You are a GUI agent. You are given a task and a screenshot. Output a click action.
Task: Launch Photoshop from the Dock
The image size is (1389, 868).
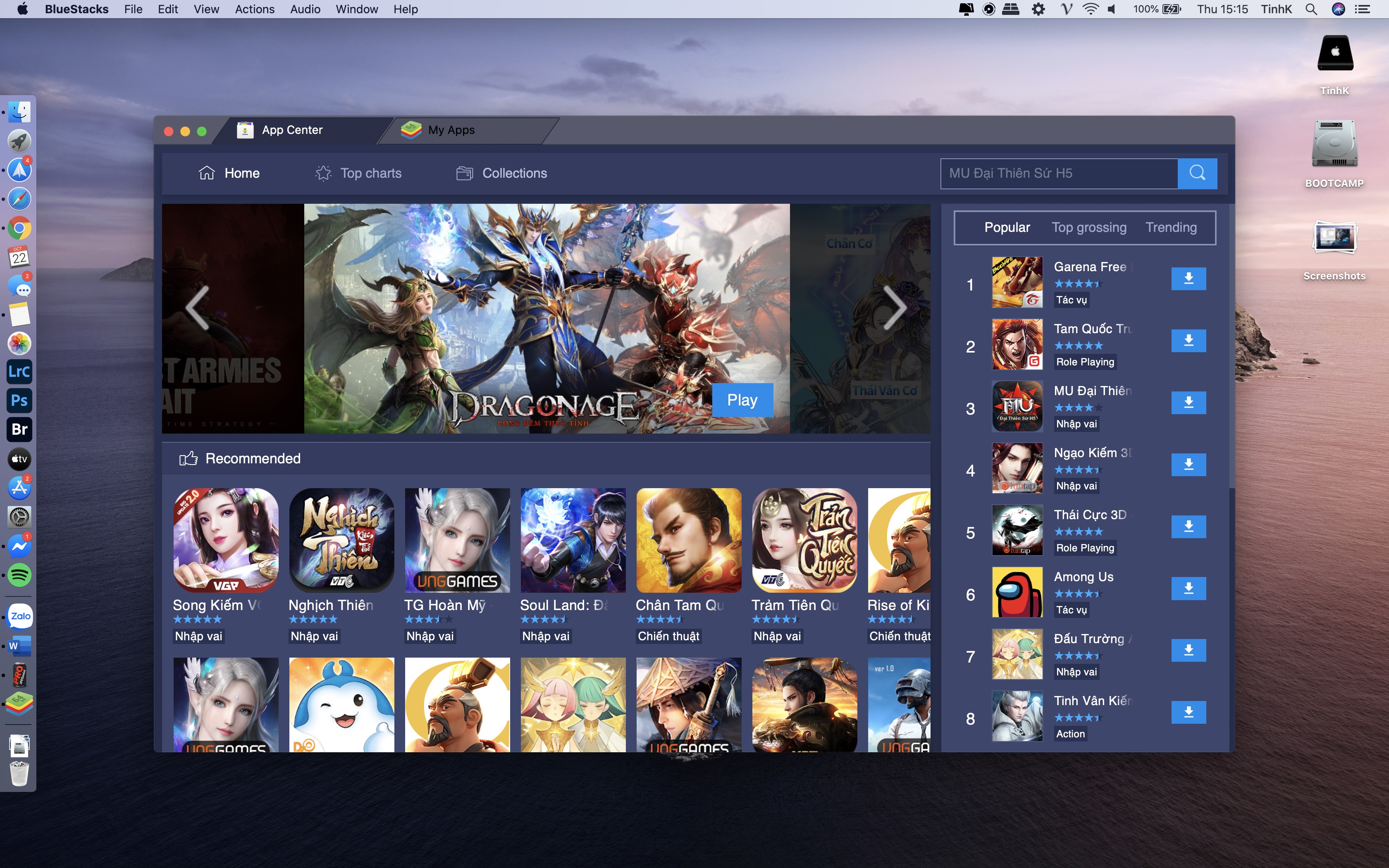click(x=19, y=401)
